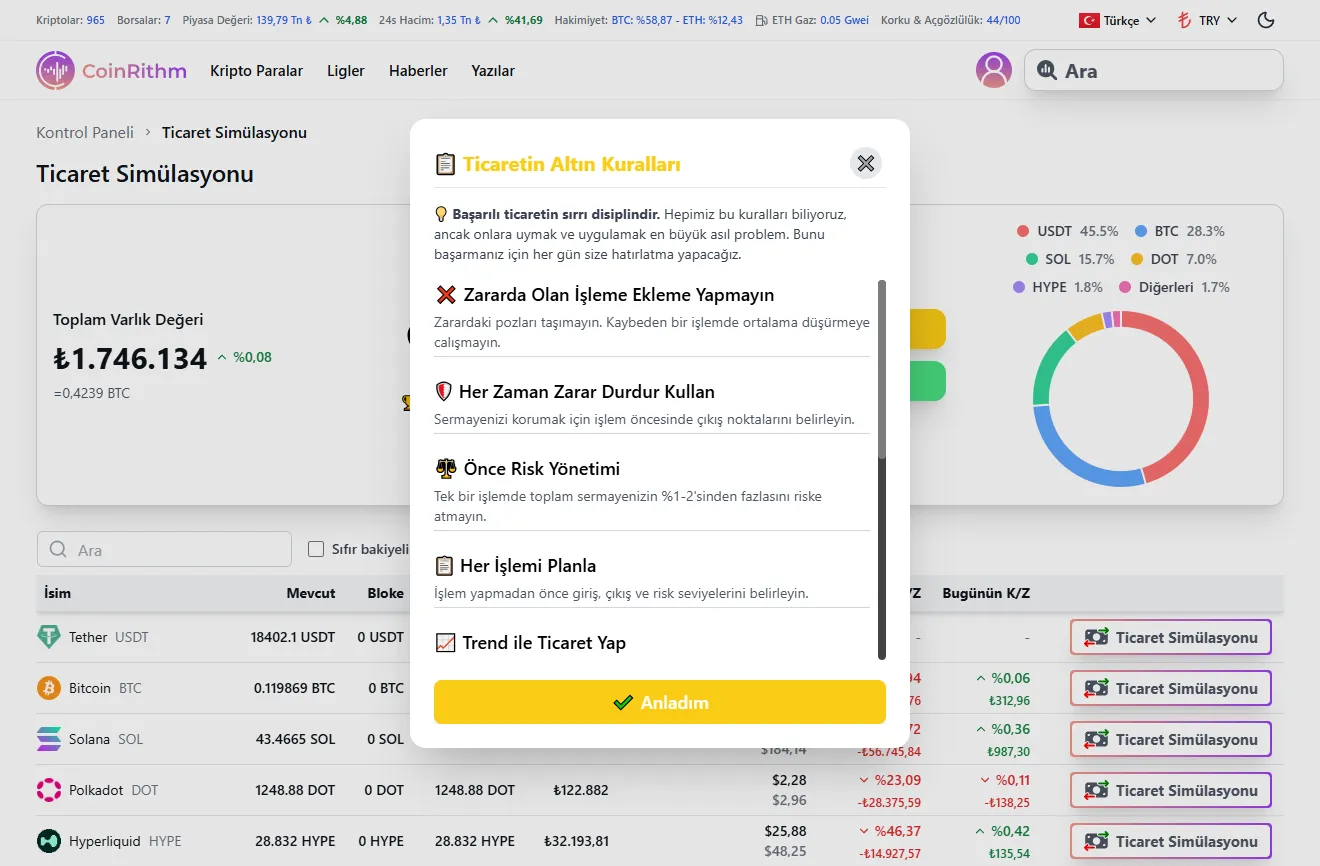Click the magnifier icon in the header search bar
Image resolution: width=1320 pixels, height=866 pixels.
1047,70
